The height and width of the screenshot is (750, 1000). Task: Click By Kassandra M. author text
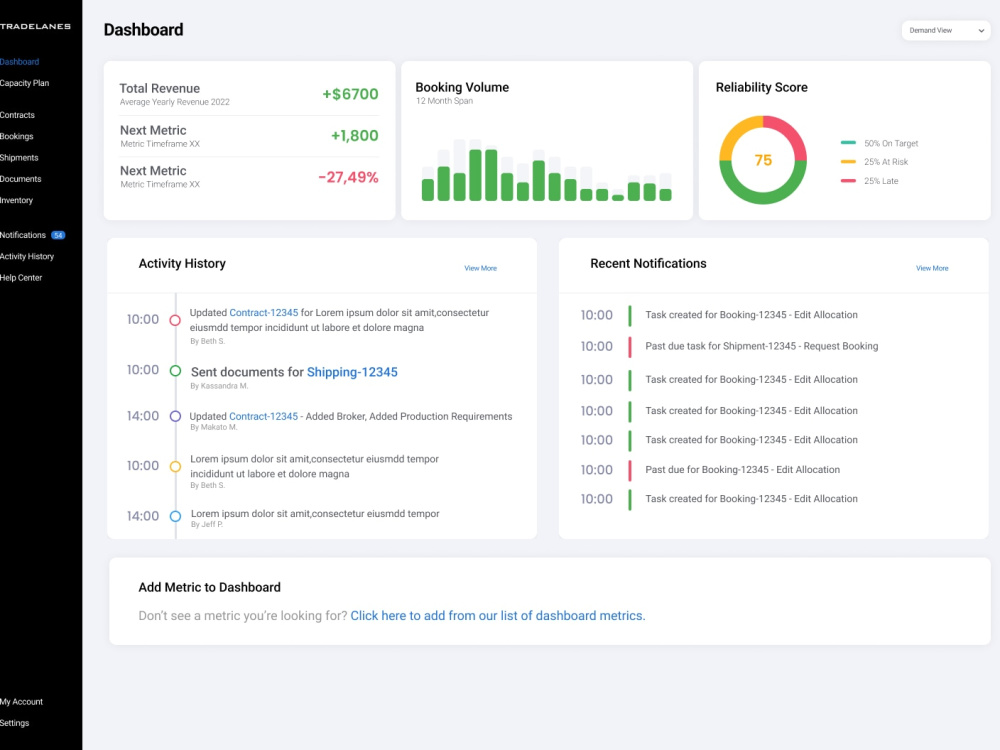click(x=219, y=386)
